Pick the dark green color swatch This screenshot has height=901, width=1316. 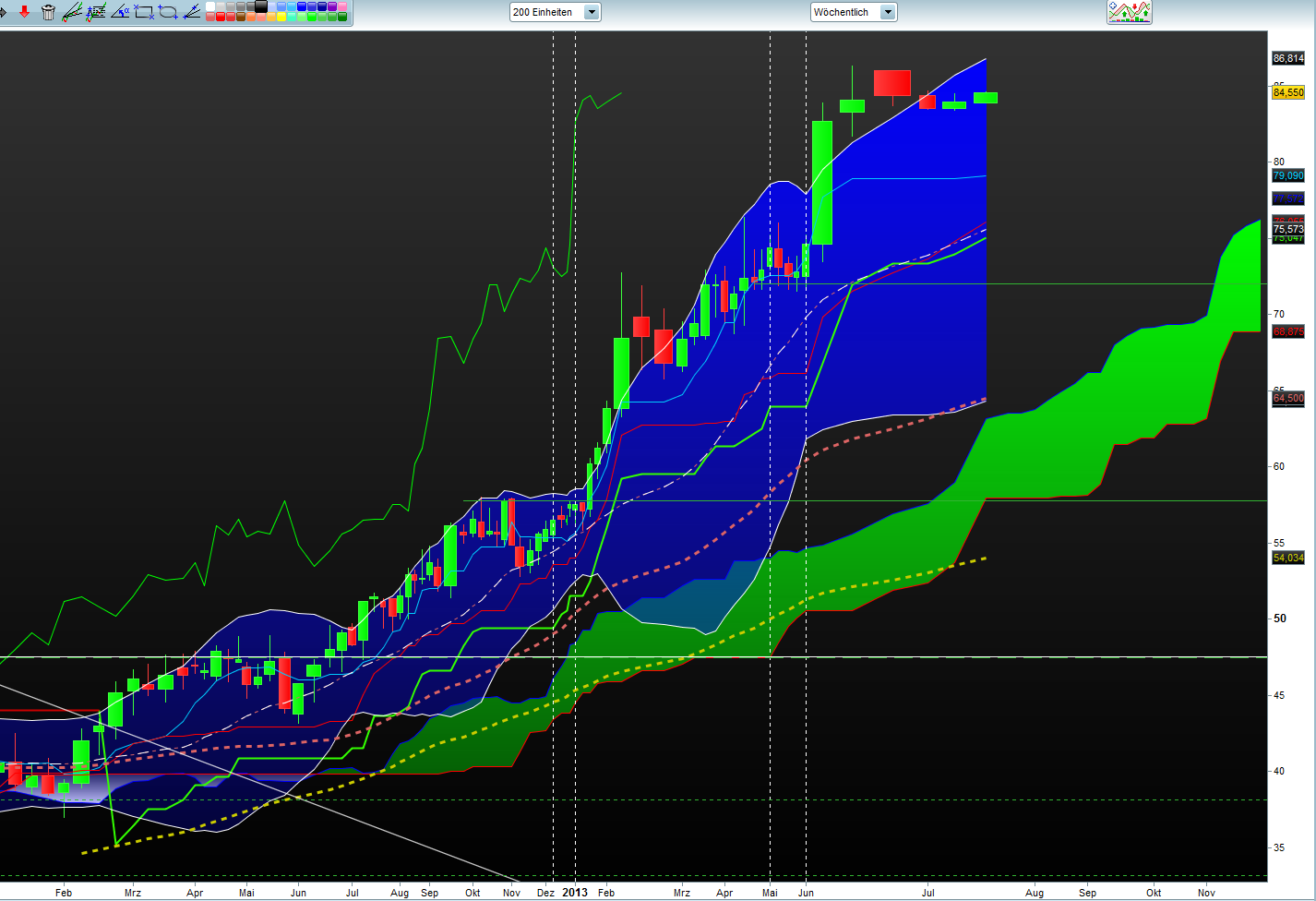point(342,17)
